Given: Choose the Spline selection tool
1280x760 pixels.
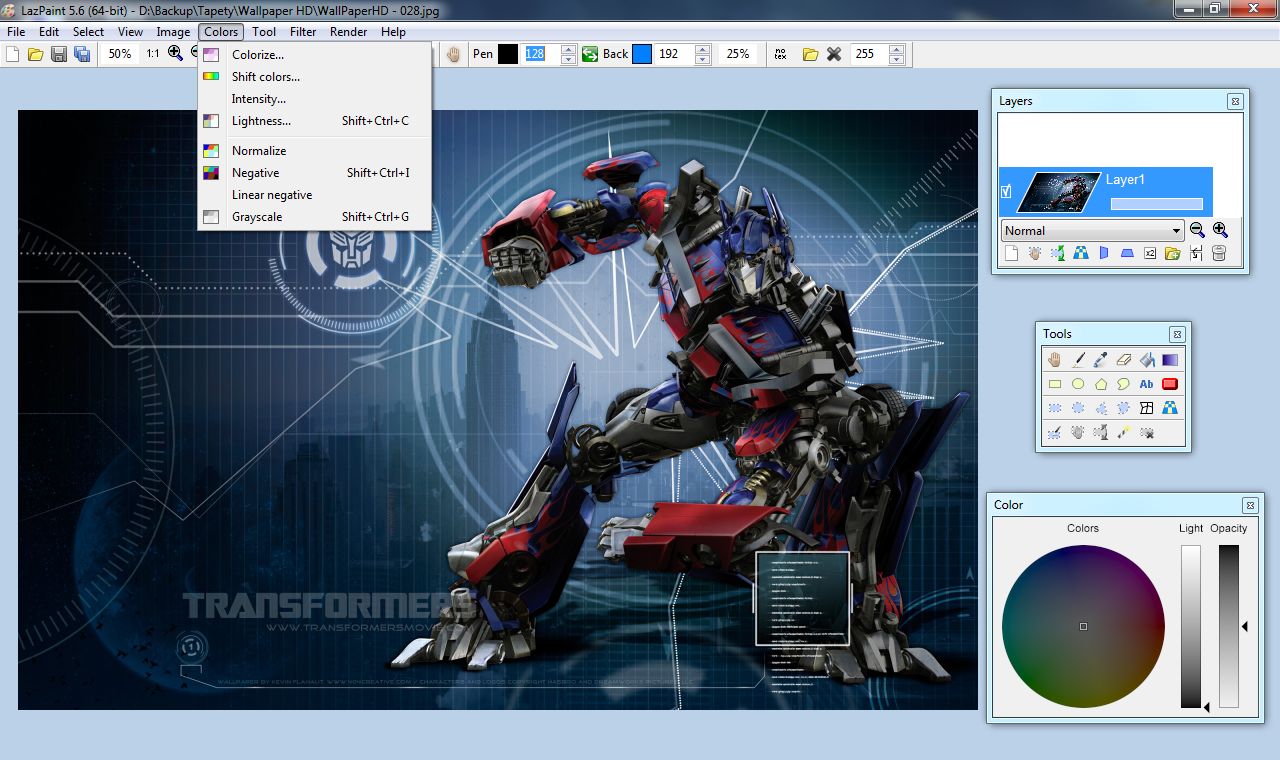Looking at the screenshot, I should [x=1124, y=408].
